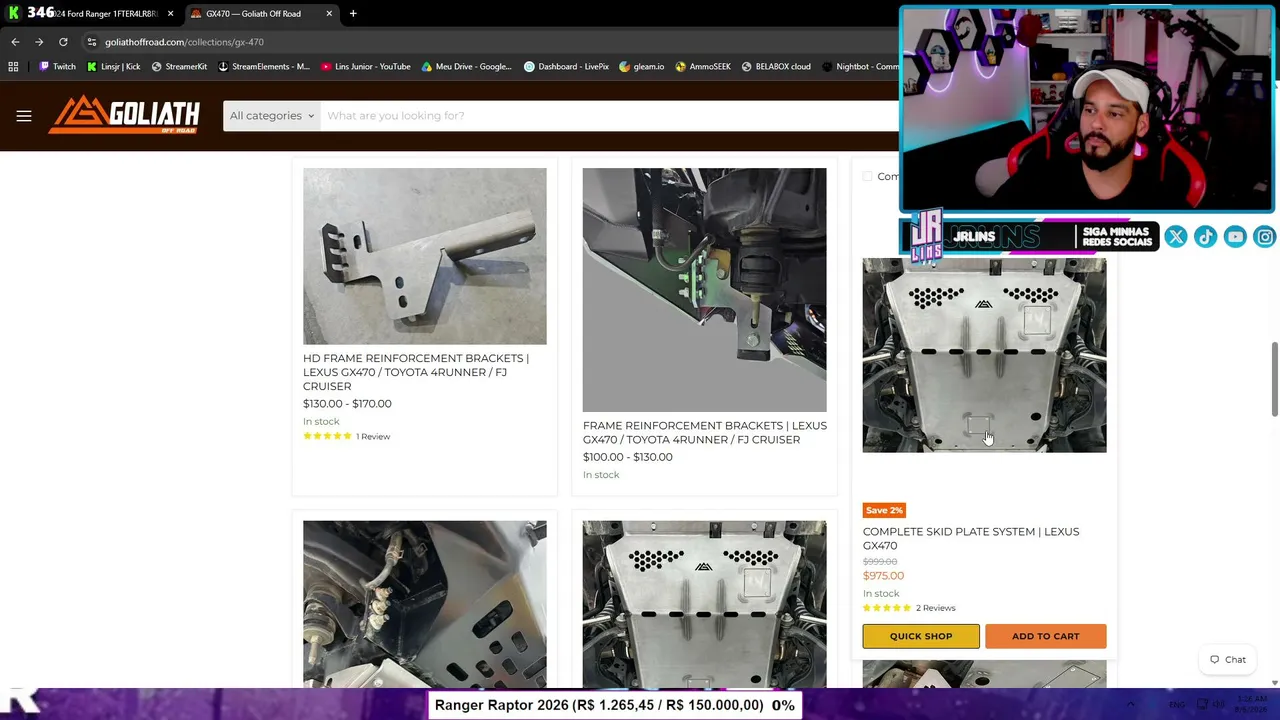
Task: Click the QUICK SHOP button
Action: [x=921, y=636]
